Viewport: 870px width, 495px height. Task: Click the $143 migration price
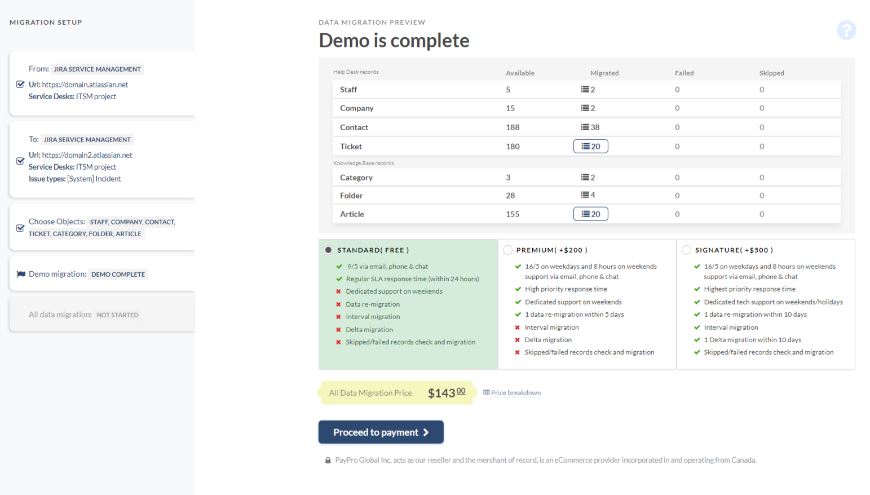[447, 393]
